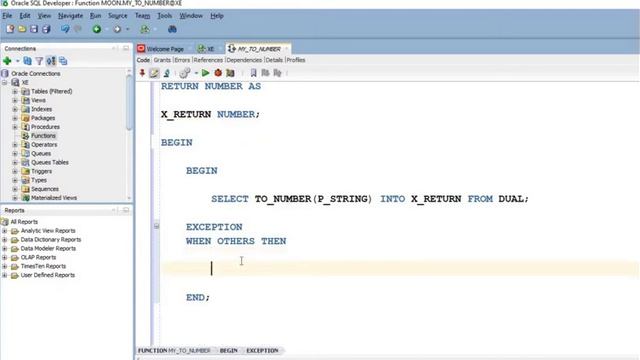Click the EXCEPTION breadcrumb at editor bottom
640x360 pixels.
262,351
